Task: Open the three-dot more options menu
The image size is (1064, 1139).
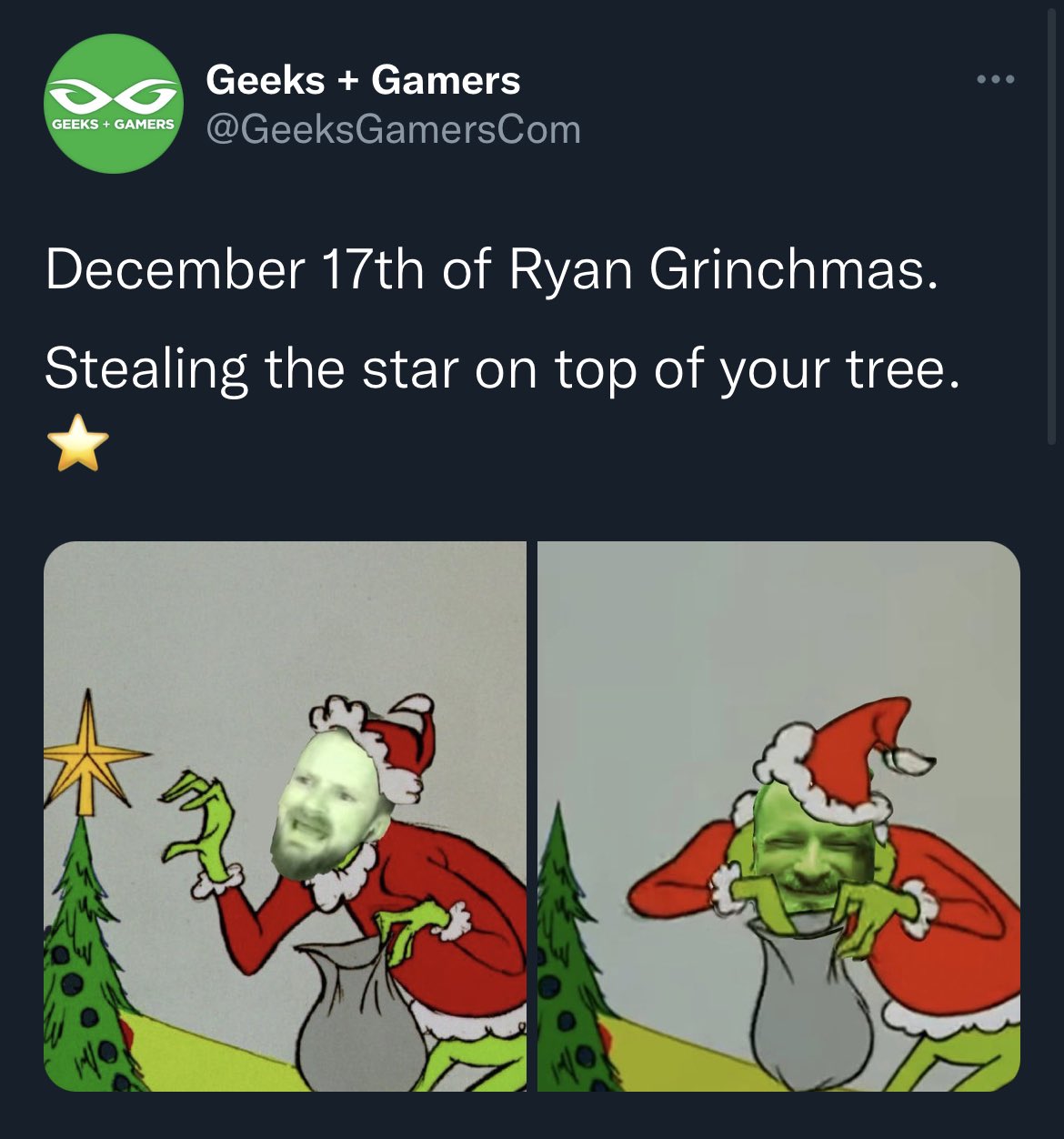Action: click(995, 80)
